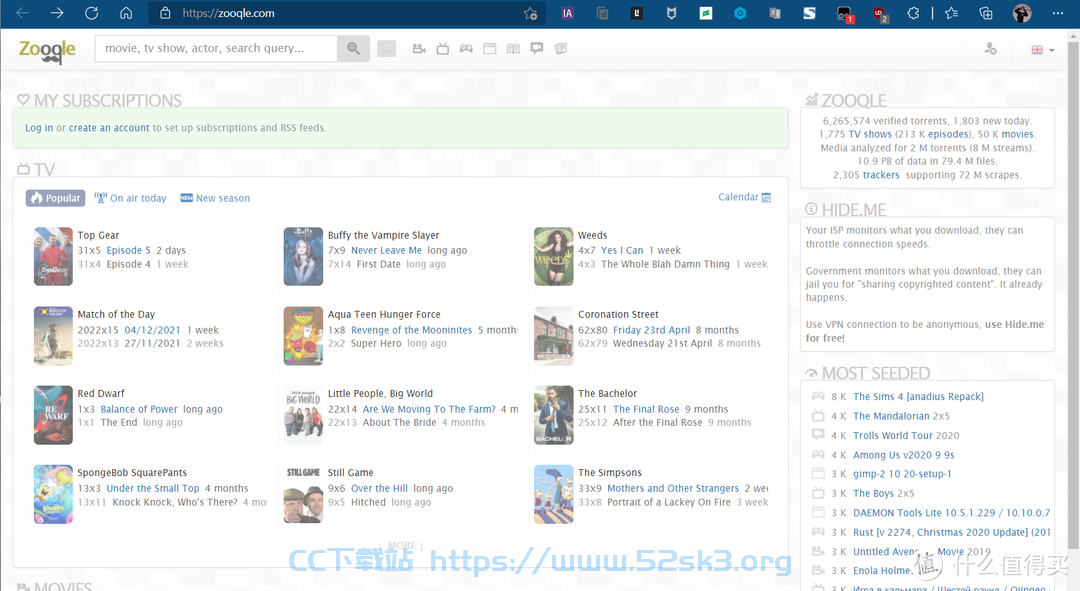Open Weeds poster thumbnail
Screen dimensions: 1080x591
(x=554, y=256)
